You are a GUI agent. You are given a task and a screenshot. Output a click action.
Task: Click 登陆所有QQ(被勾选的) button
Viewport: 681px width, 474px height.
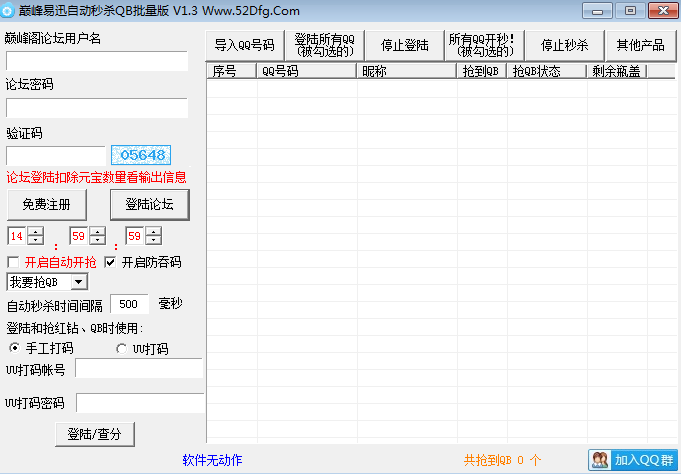[x=324, y=45]
